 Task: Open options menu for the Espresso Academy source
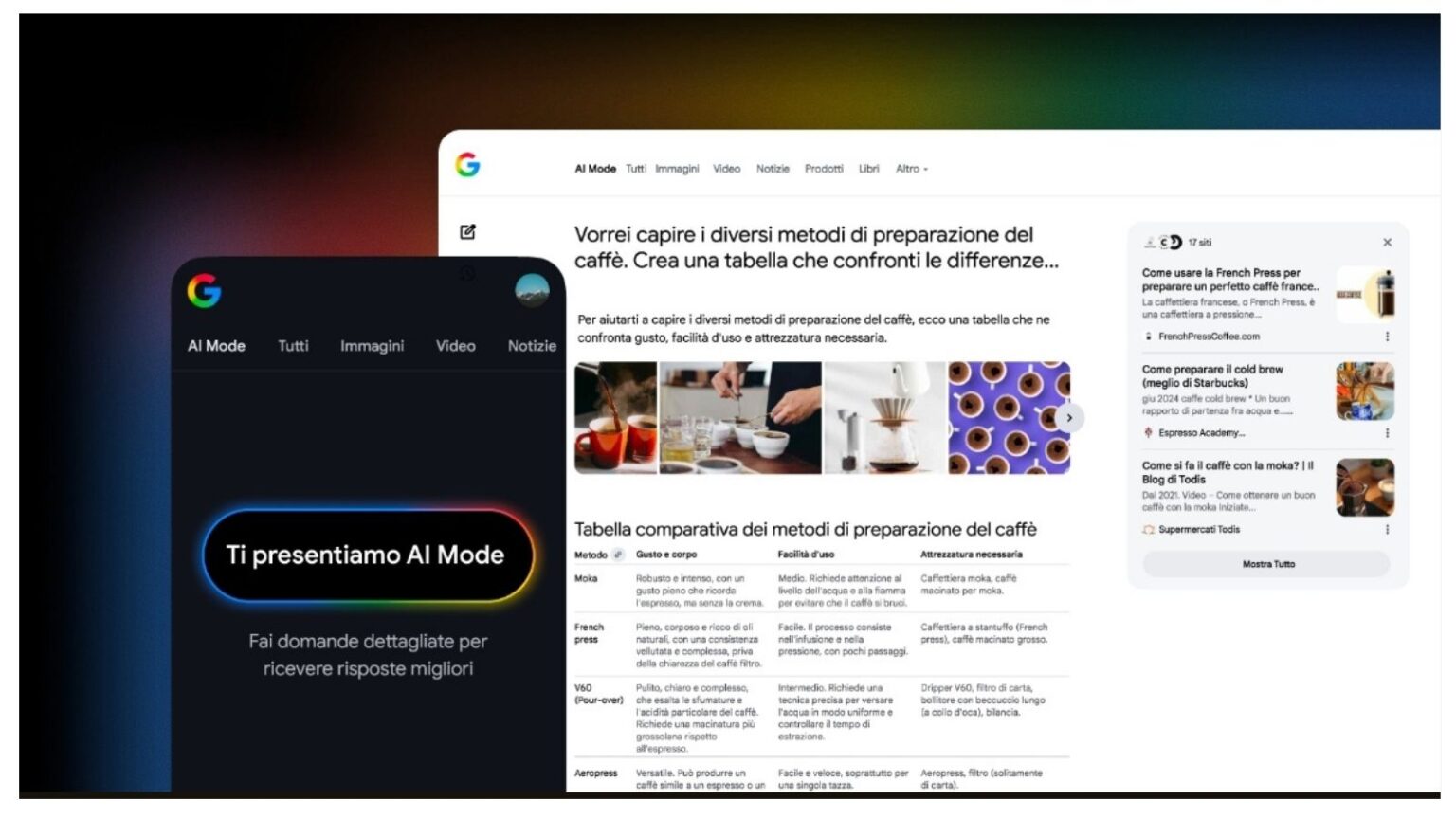point(1387,433)
